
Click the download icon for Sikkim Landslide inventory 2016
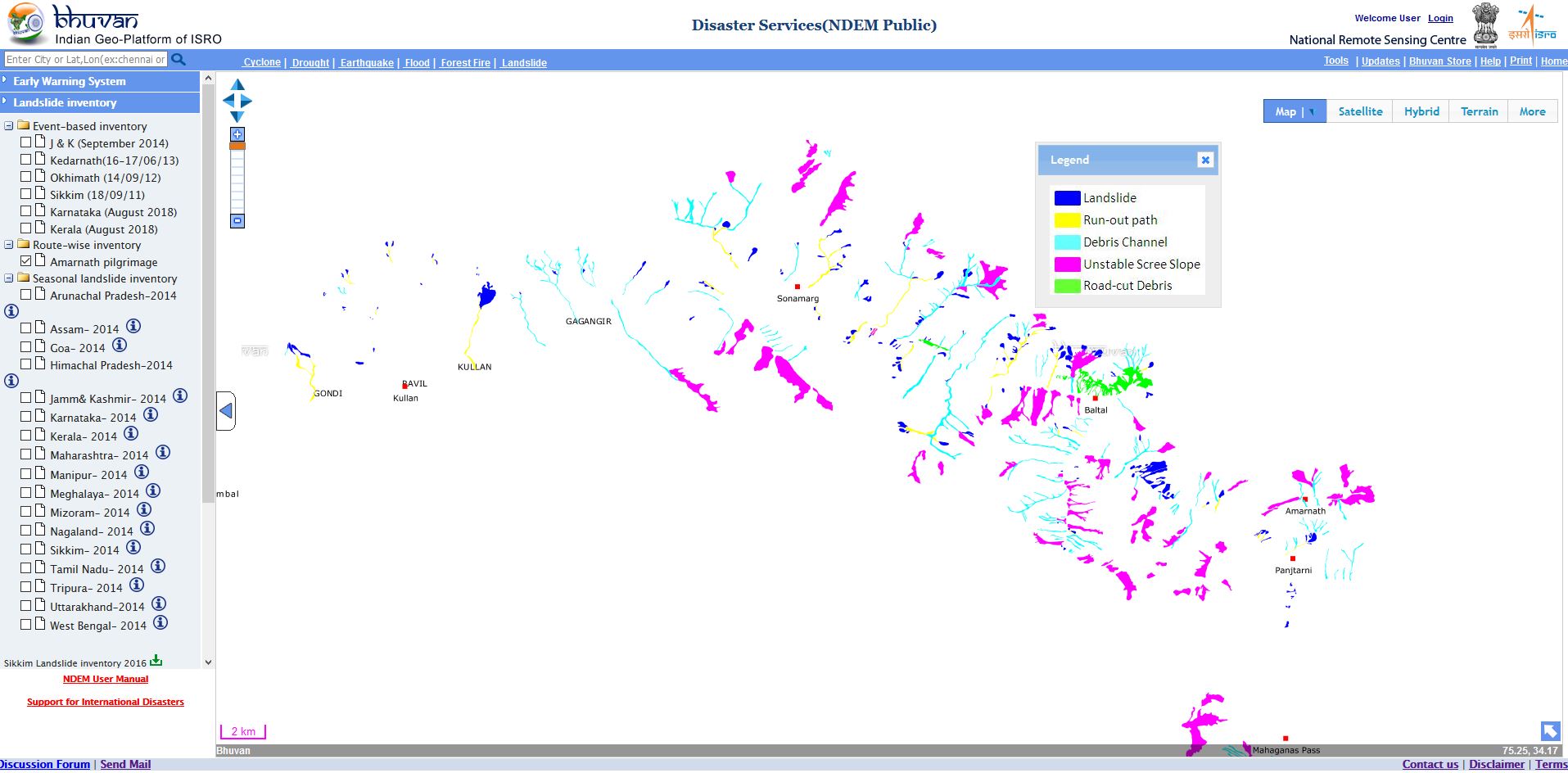(x=155, y=661)
